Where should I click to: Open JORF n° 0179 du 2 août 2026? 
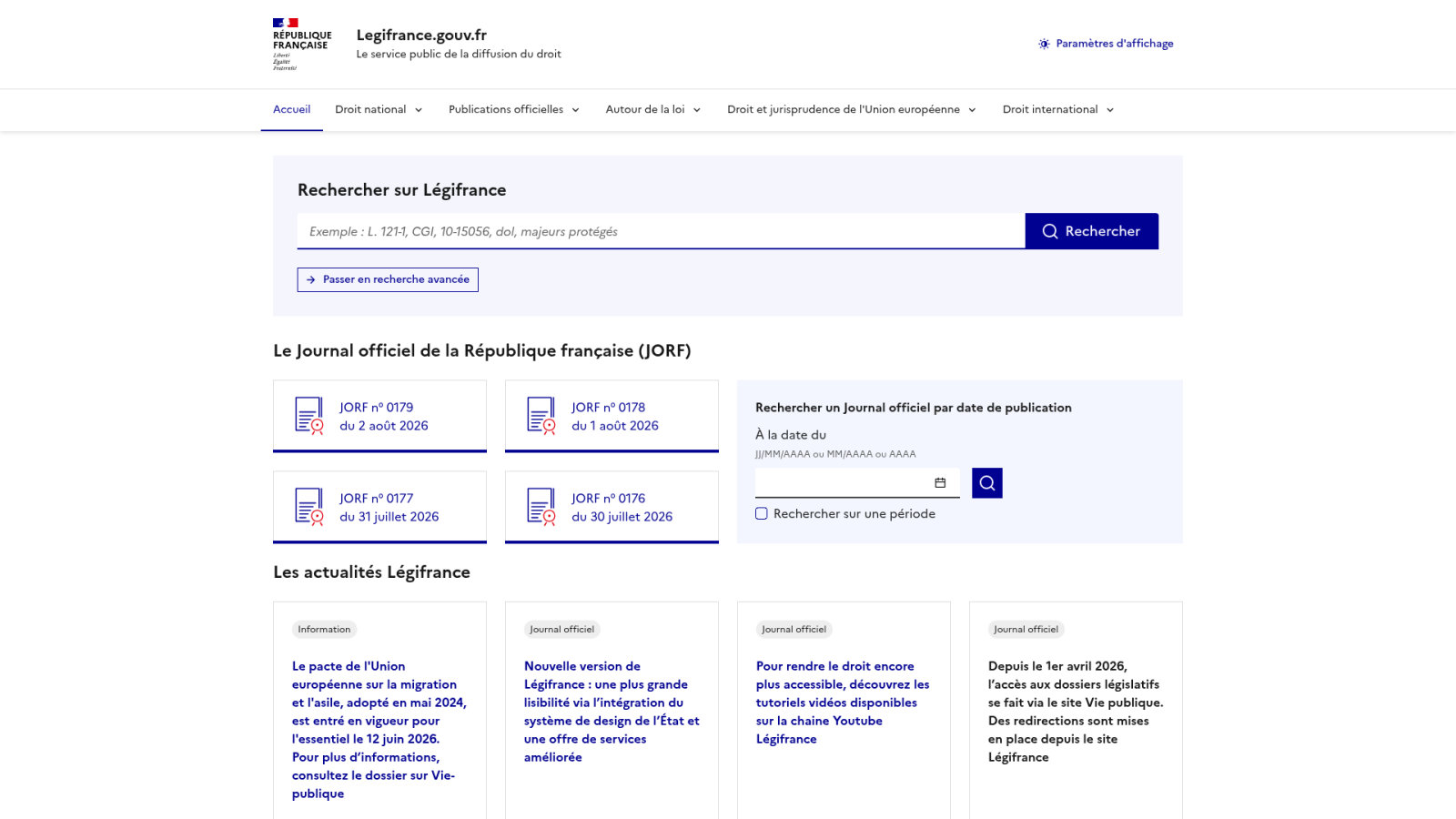[x=379, y=416]
